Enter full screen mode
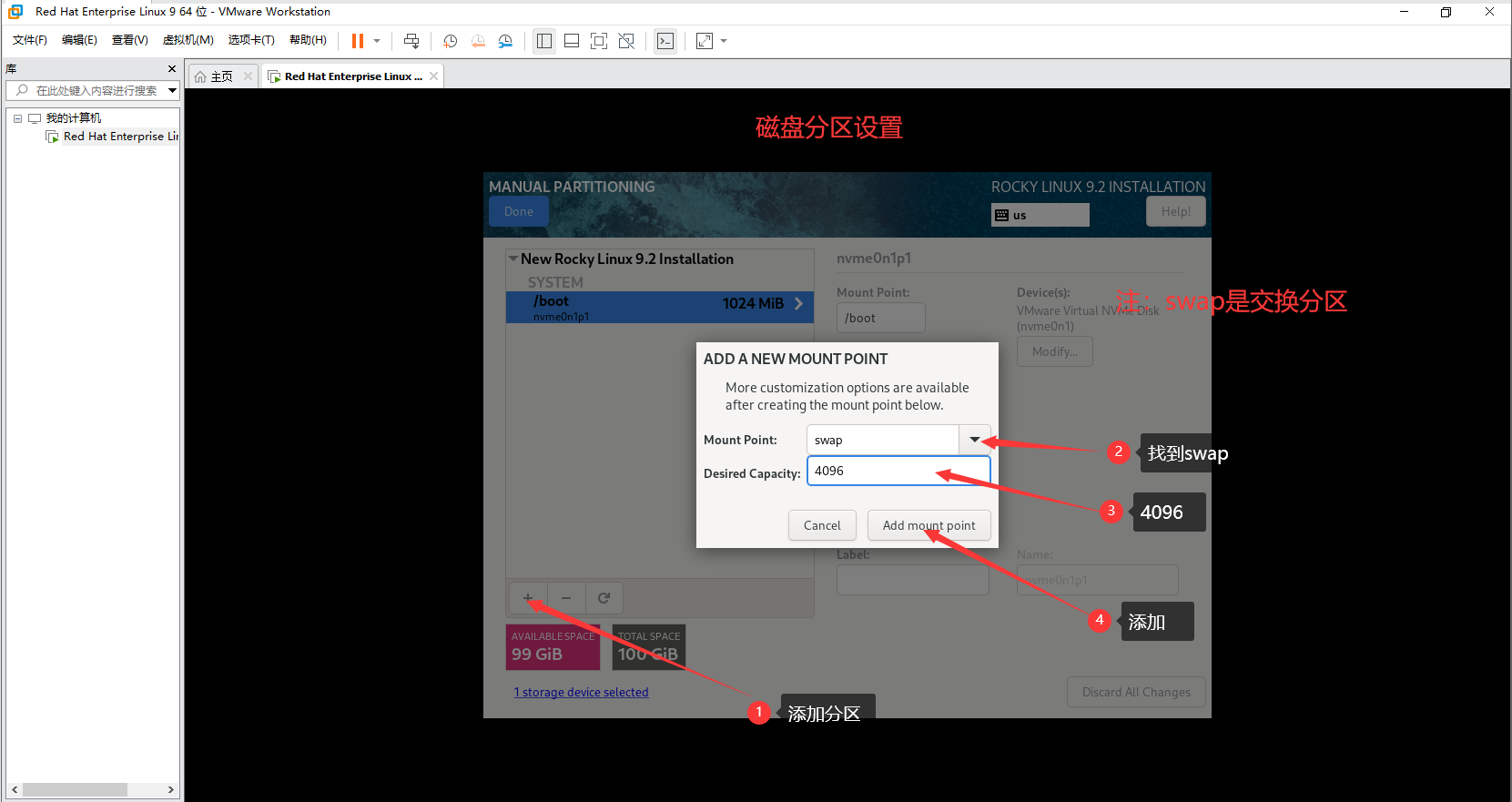1512x802 pixels. (x=599, y=41)
